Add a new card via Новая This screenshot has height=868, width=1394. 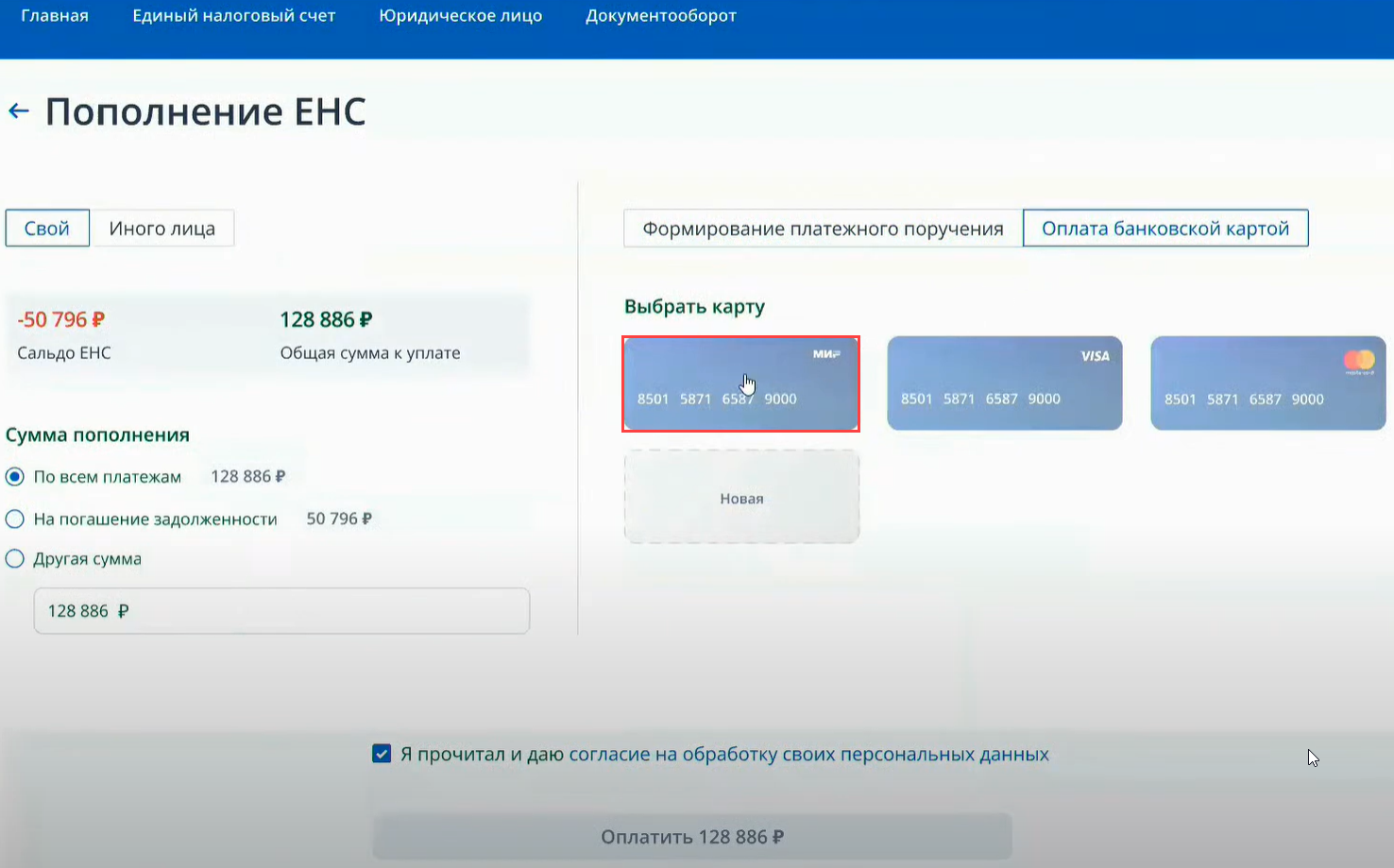pos(741,498)
